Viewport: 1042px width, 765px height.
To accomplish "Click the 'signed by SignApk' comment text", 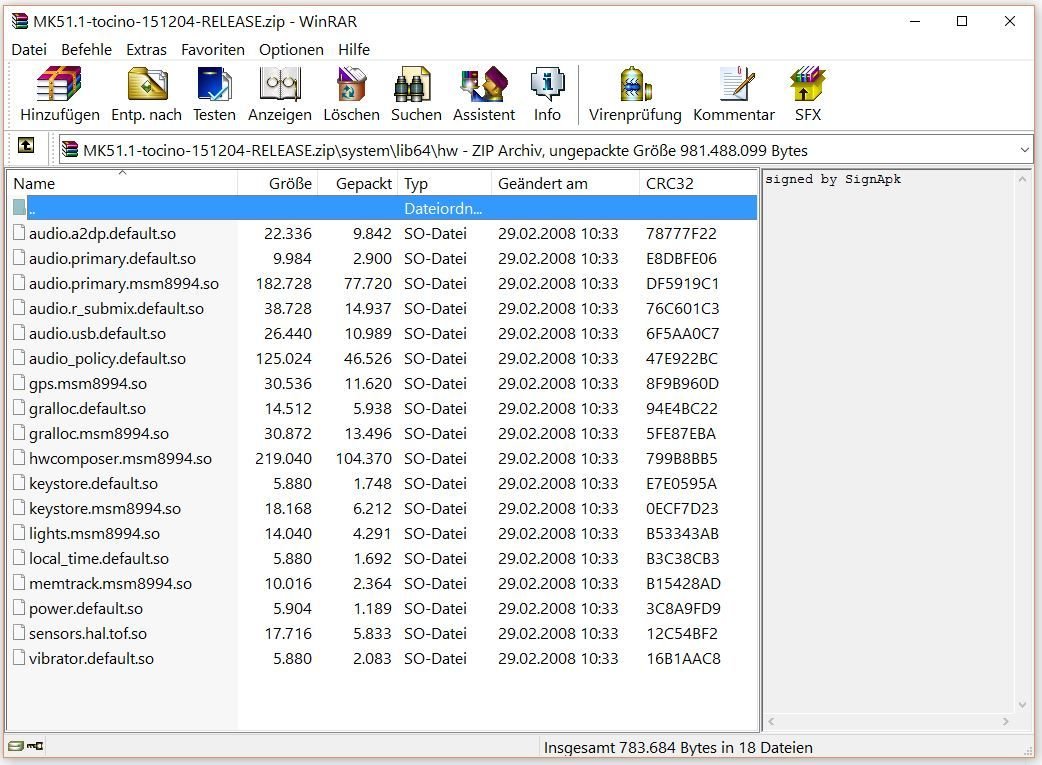I will pos(833,179).
